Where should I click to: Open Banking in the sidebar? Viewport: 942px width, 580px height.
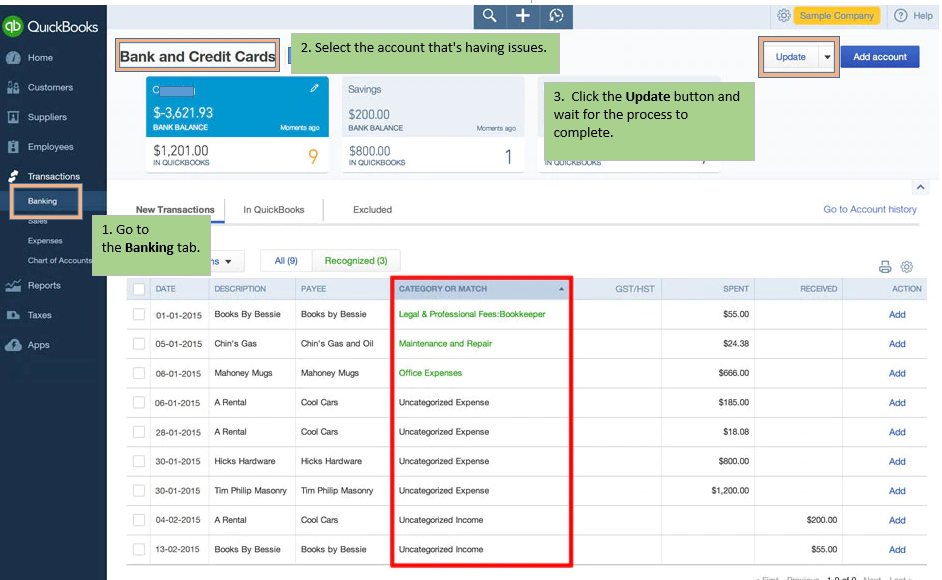[x=43, y=201]
